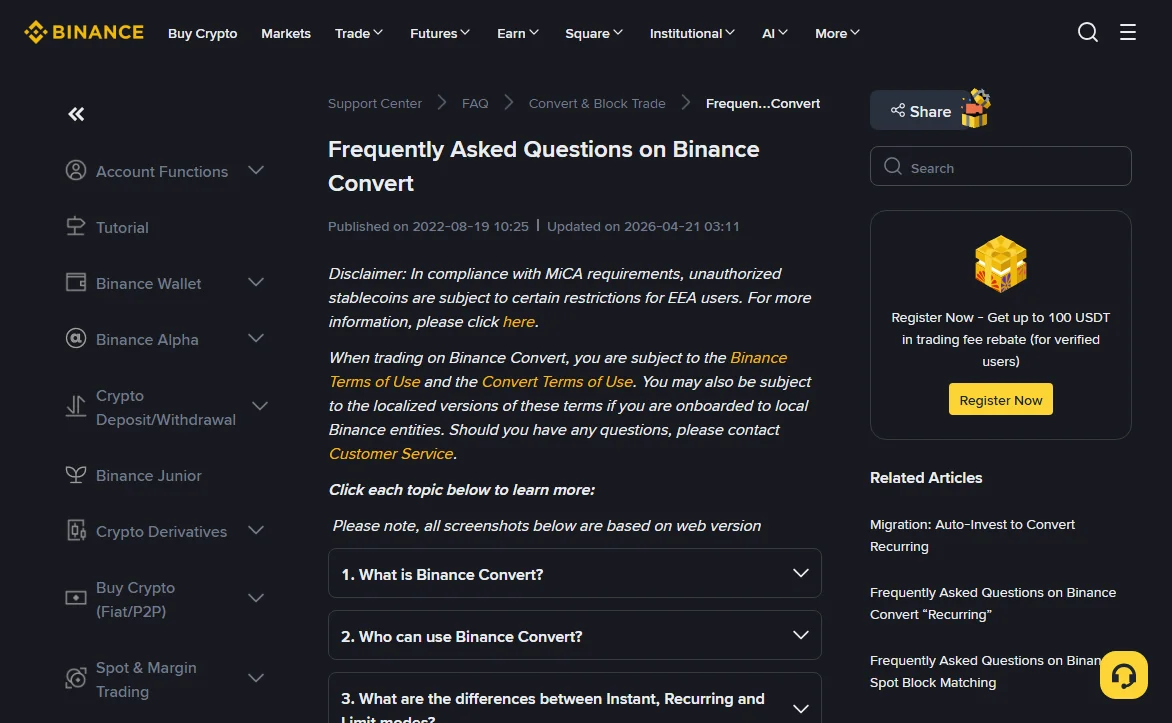1172x723 pixels.
Task: Click the gold gift box in register card
Action: click(x=1000, y=263)
